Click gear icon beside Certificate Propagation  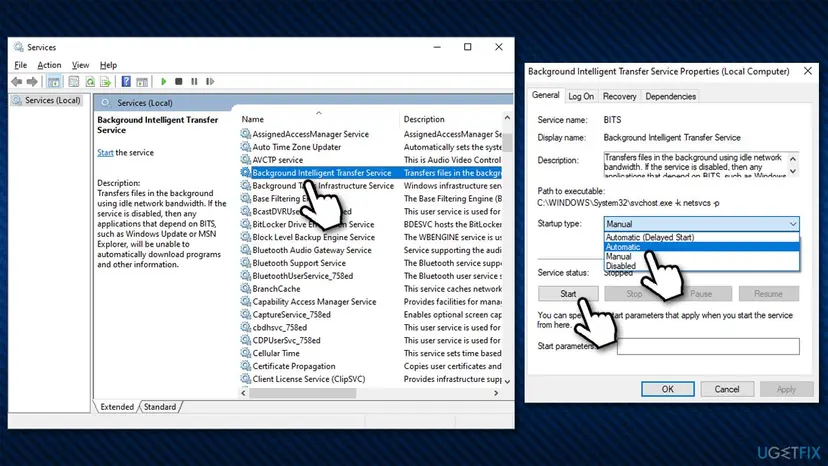pos(245,366)
